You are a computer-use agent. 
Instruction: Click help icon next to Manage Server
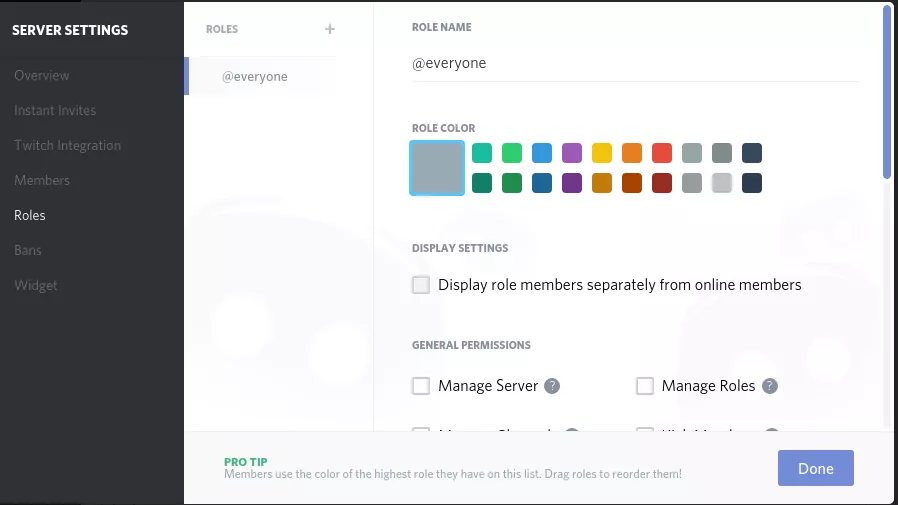click(551, 386)
